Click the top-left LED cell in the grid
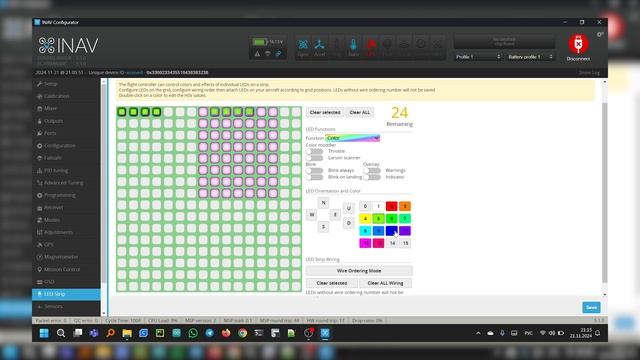640x360 pixels. point(122,112)
